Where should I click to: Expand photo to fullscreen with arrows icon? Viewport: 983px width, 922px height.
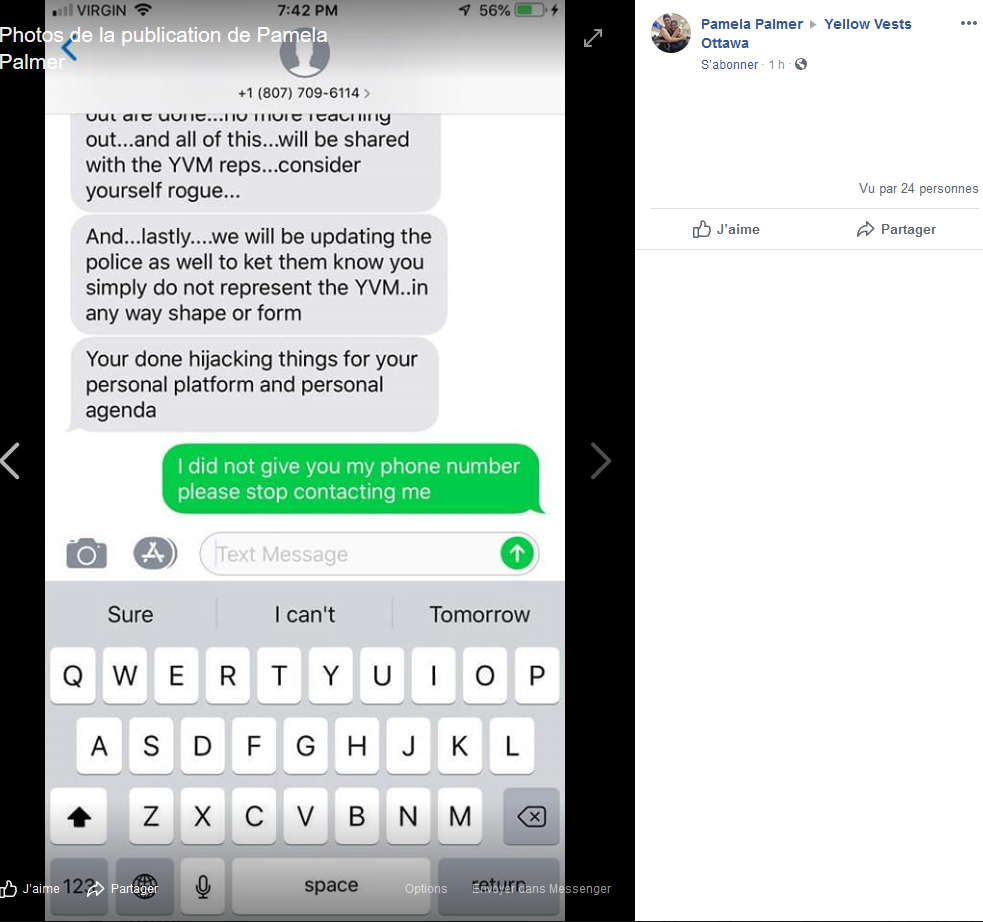coord(592,38)
